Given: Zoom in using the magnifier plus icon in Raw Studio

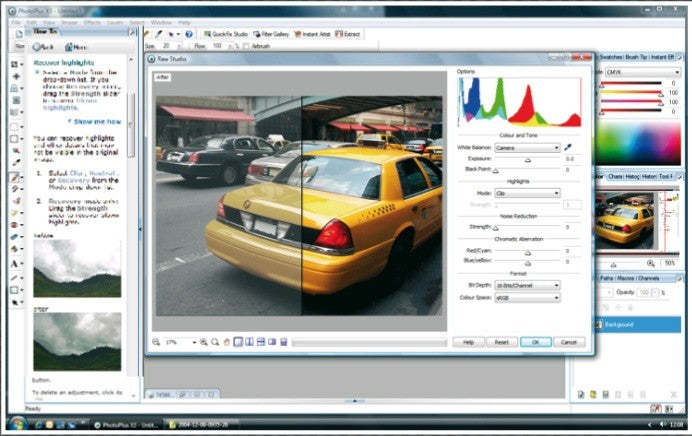Looking at the screenshot, I should pyautogui.click(x=203, y=342).
